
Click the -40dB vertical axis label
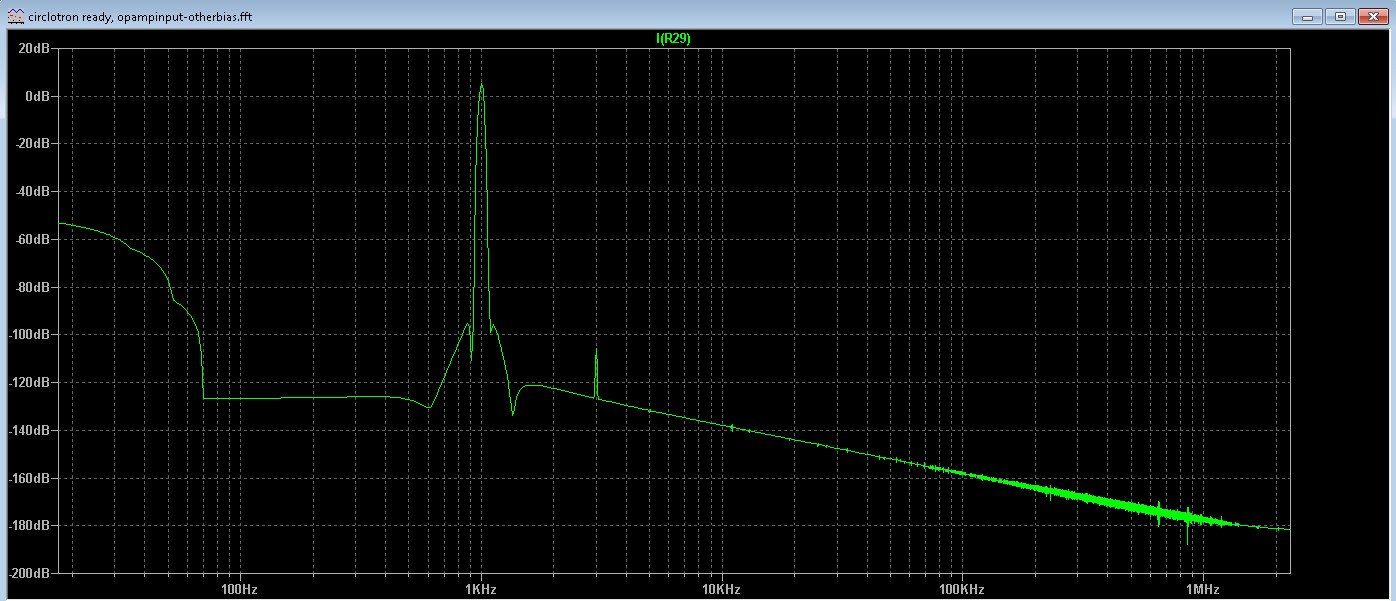tap(33, 192)
